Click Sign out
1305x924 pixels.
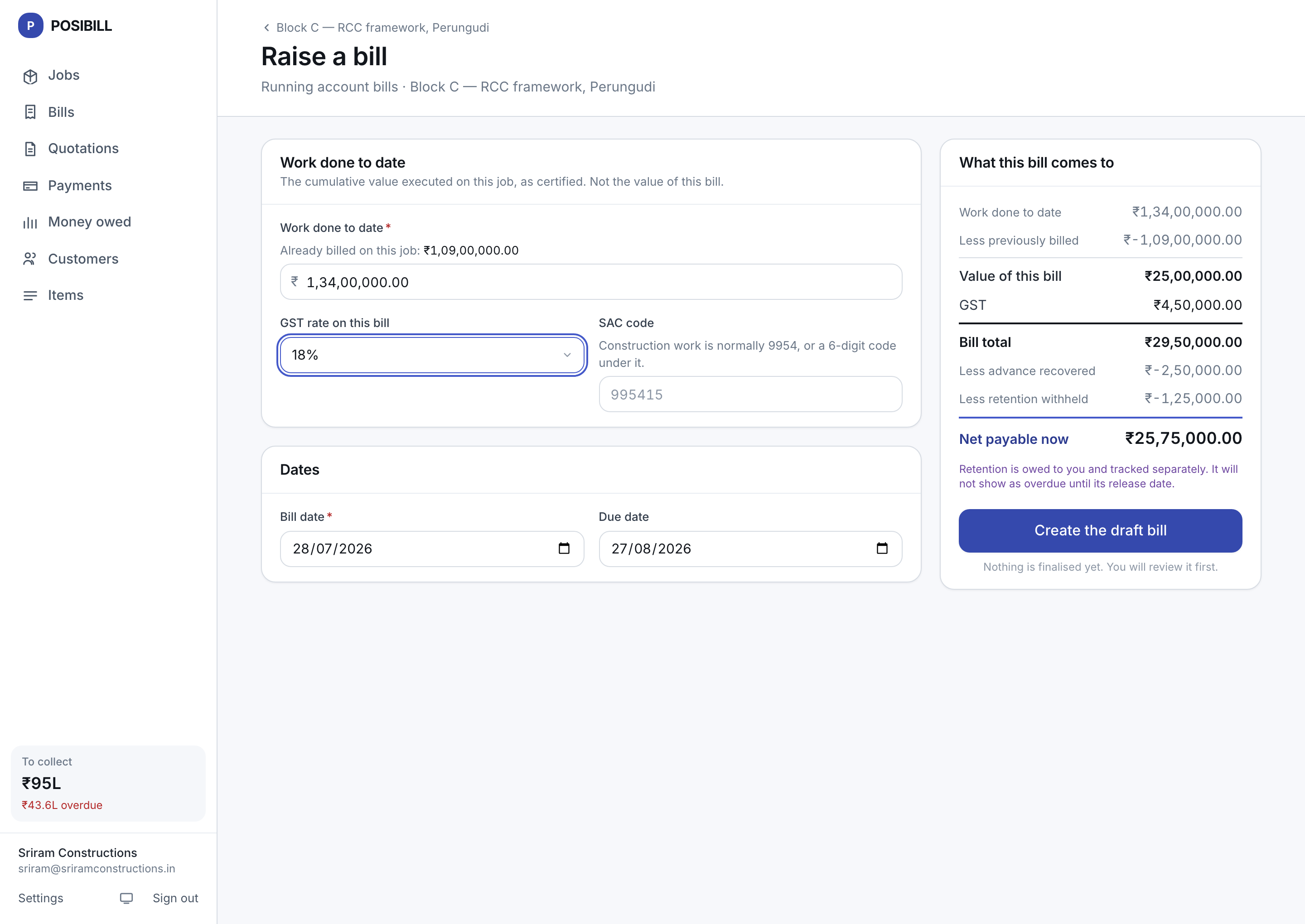click(x=175, y=898)
